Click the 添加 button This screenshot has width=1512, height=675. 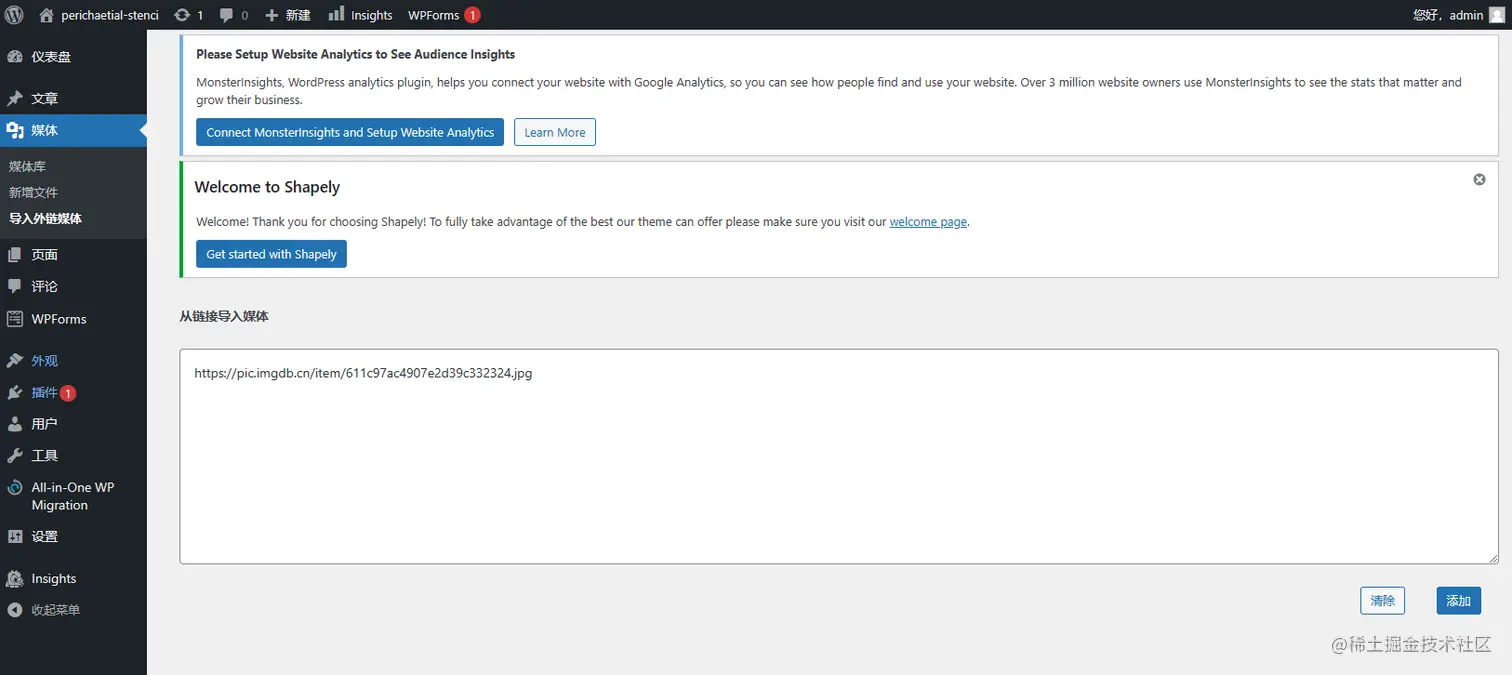coord(1459,600)
